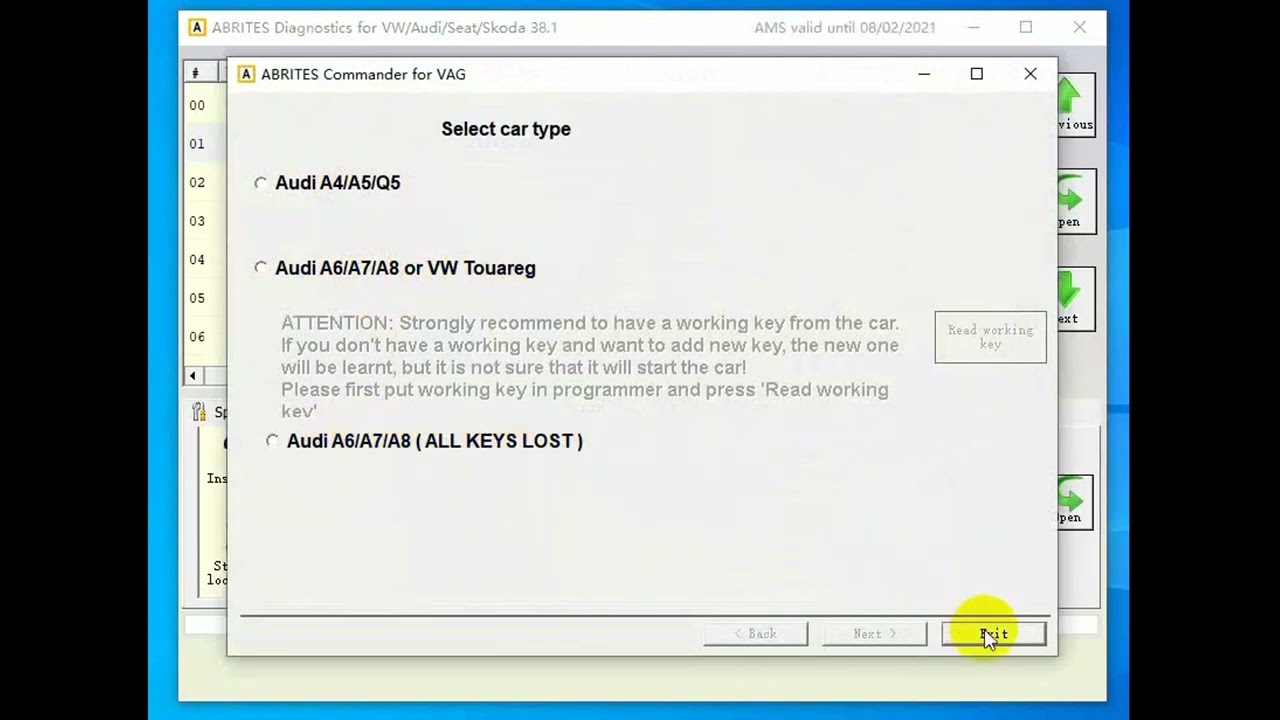
Task: Click the Next button in Commander dialog
Action: coord(875,634)
